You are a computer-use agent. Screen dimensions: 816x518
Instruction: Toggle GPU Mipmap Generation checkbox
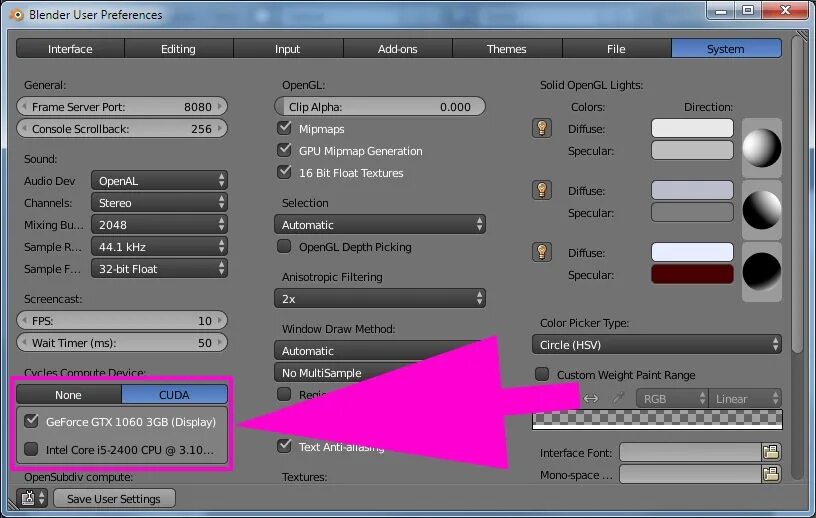[x=284, y=150]
